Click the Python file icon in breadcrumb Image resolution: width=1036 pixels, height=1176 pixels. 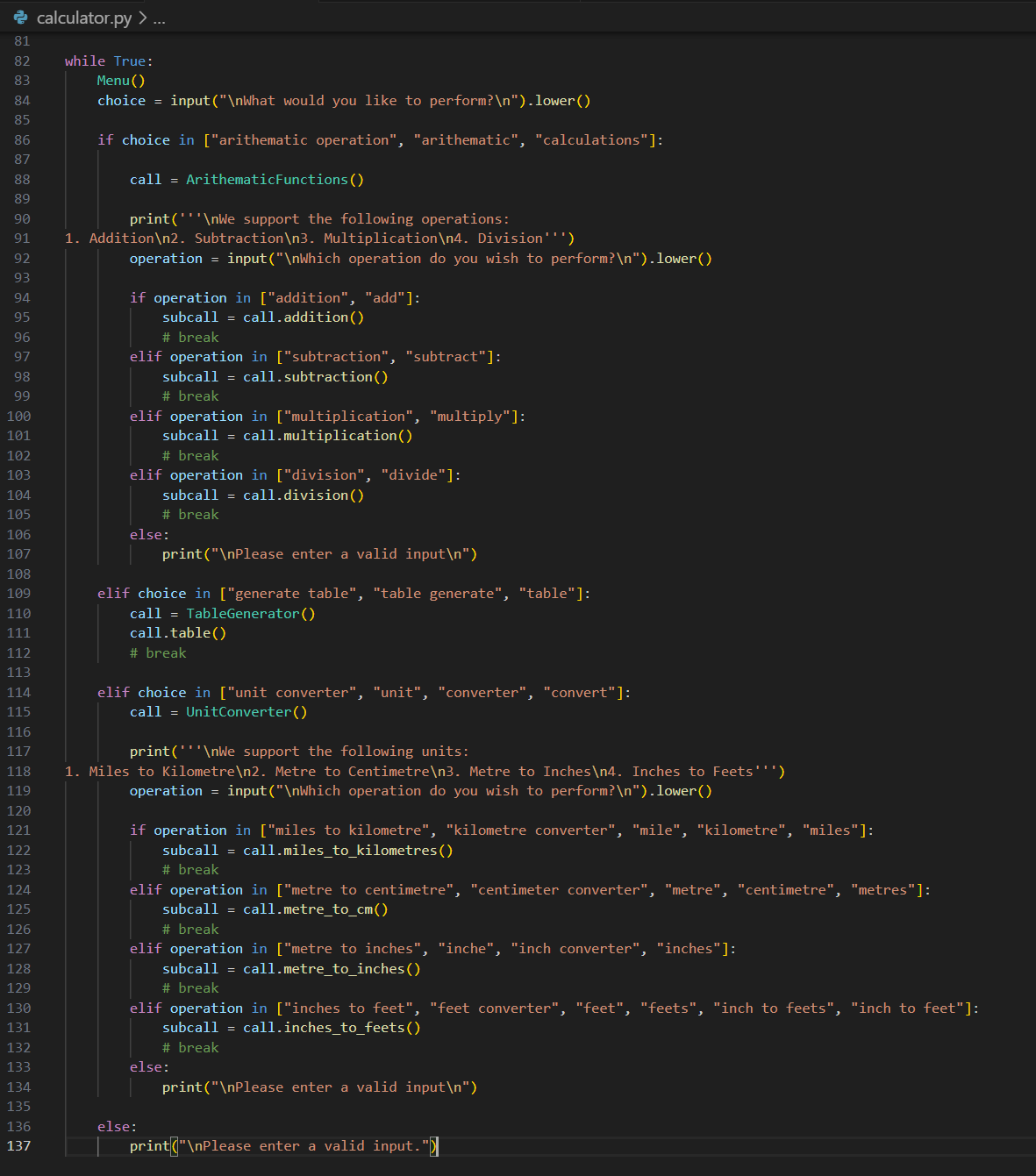21,18
